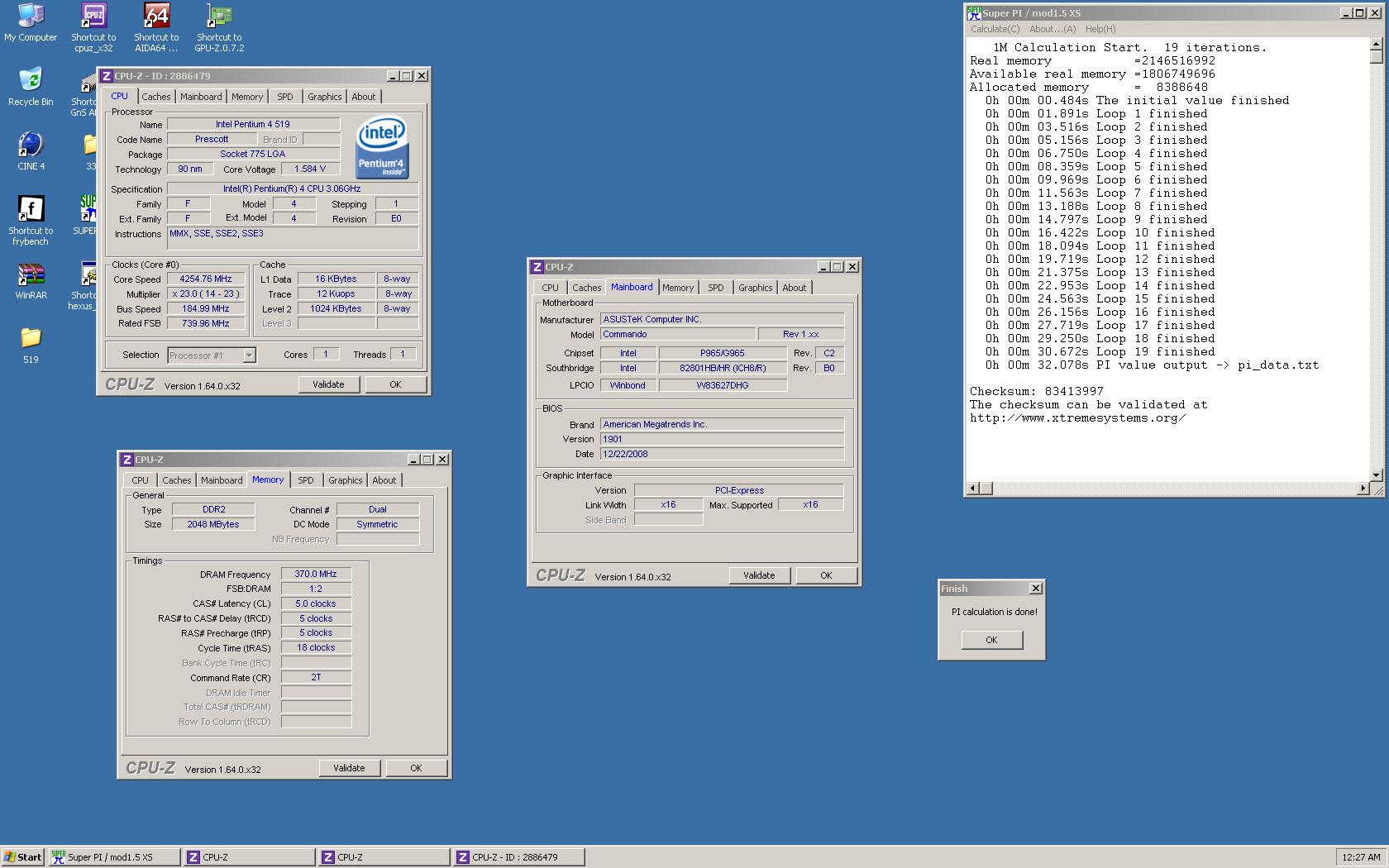This screenshot has height=868, width=1389.
Task: Click the Super PI title bar icon
Action: point(974,13)
